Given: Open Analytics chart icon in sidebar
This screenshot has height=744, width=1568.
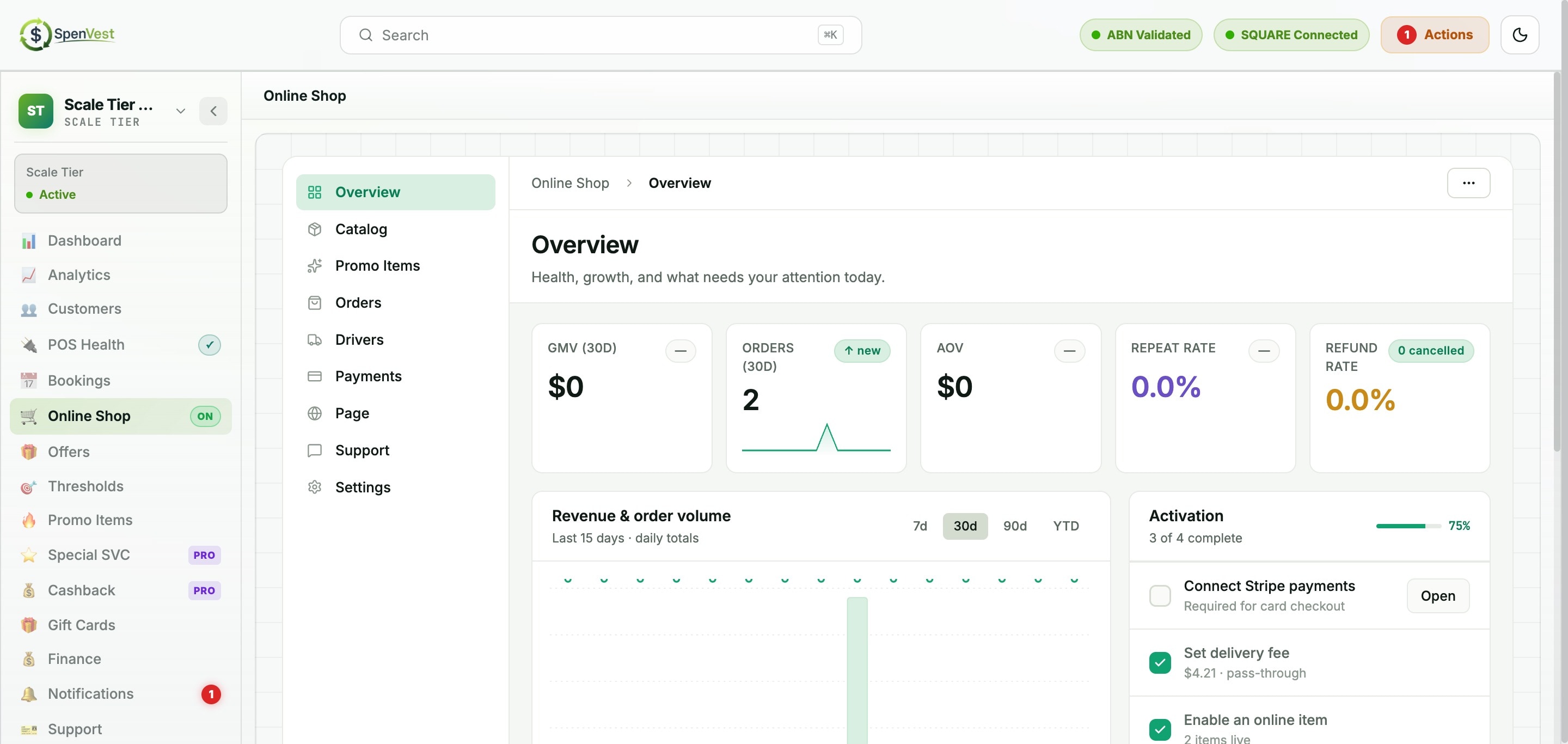Looking at the screenshot, I should [29, 275].
